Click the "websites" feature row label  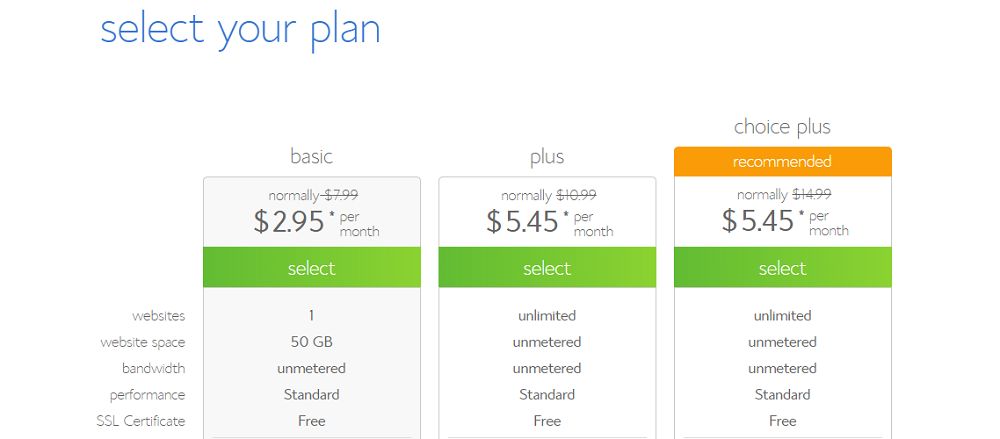[x=158, y=316]
